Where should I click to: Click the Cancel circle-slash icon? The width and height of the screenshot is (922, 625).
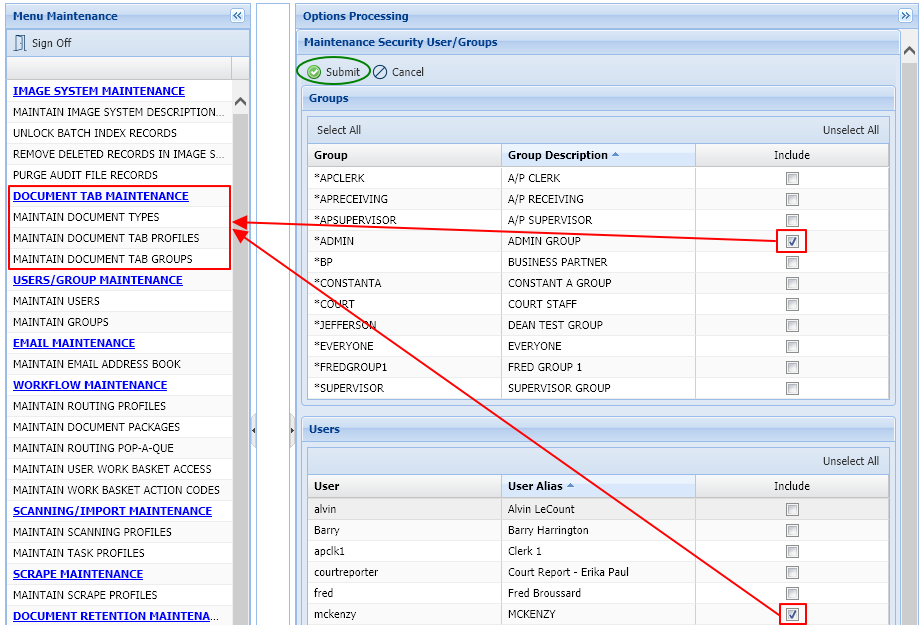coord(379,71)
